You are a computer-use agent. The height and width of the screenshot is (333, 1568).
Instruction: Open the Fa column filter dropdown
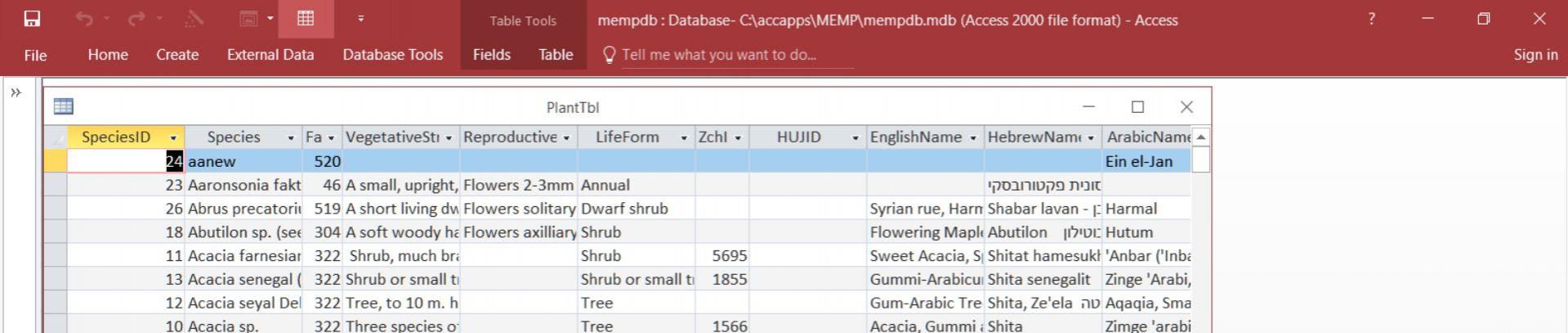coord(331,137)
